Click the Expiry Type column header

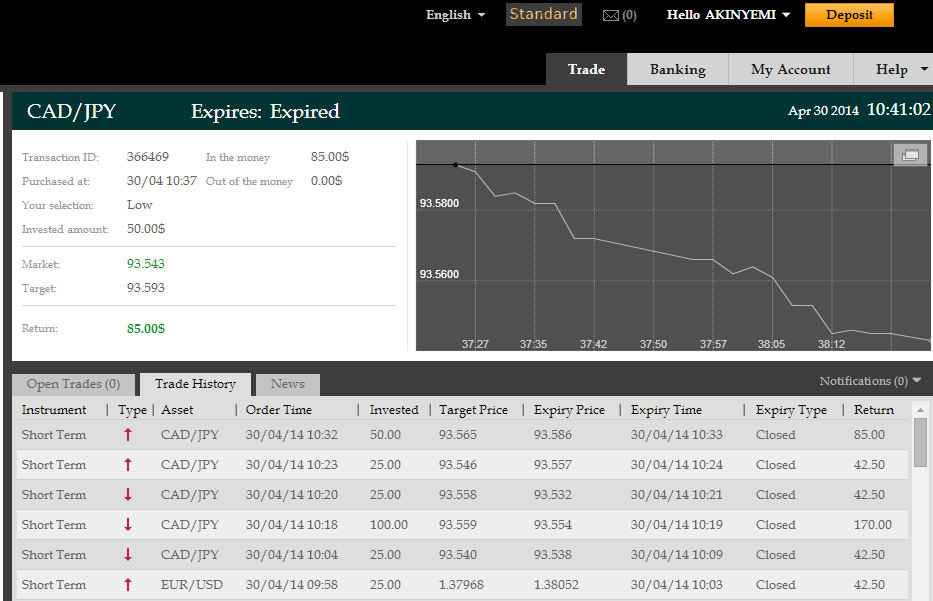click(x=791, y=410)
